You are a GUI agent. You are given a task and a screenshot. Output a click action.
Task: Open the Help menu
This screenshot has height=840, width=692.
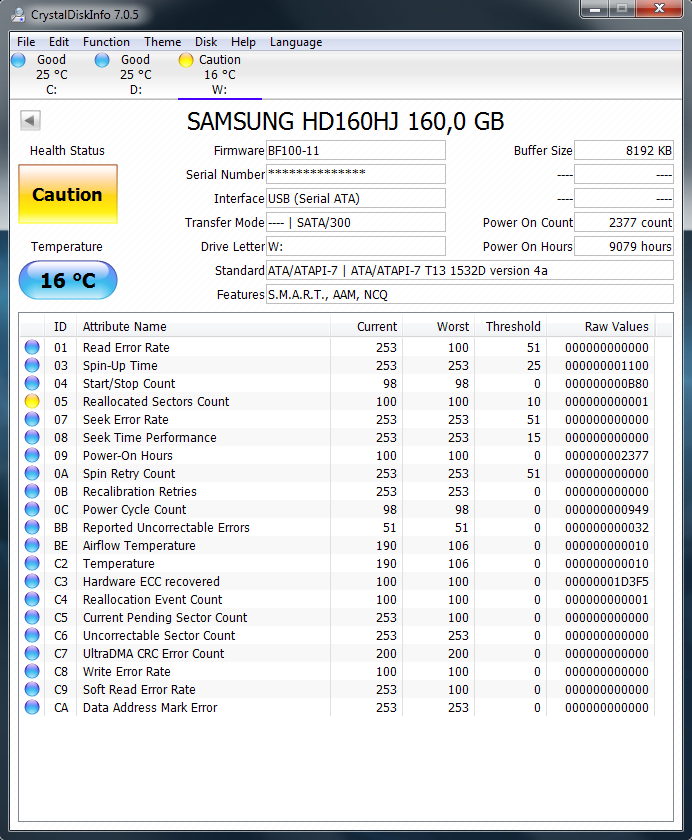tap(243, 42)
